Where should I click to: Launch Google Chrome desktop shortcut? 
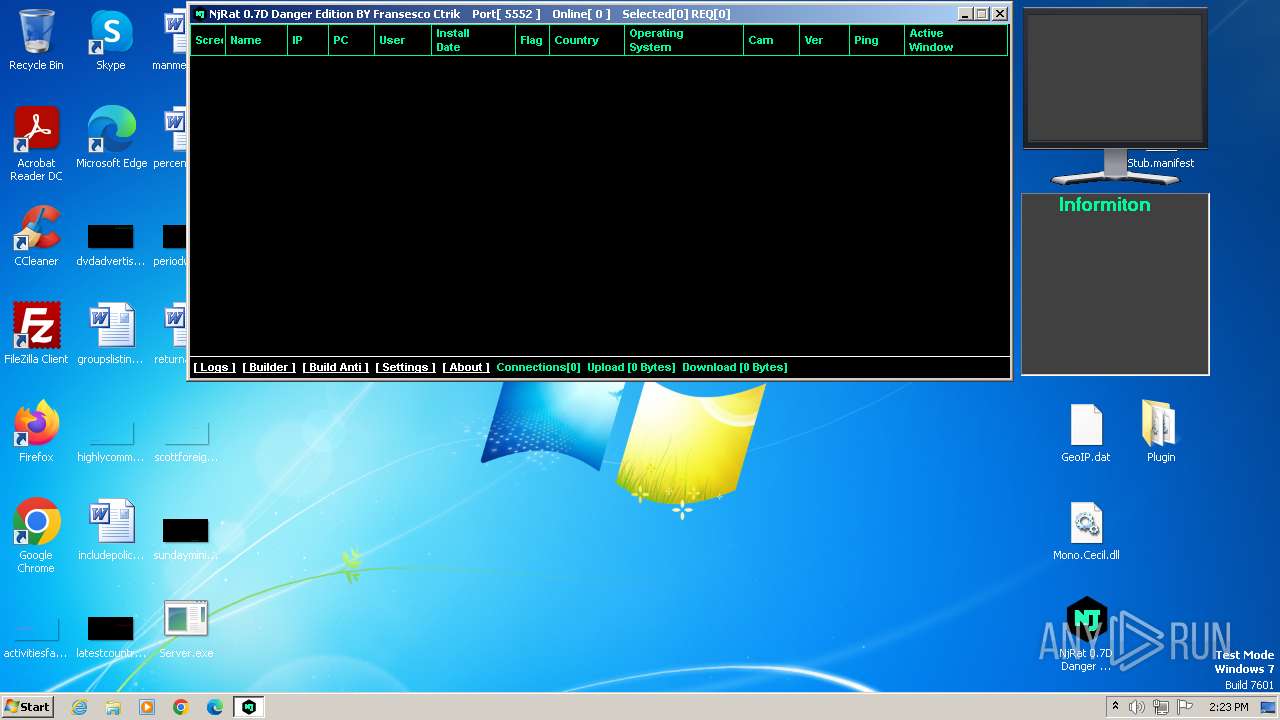[36, 536]
